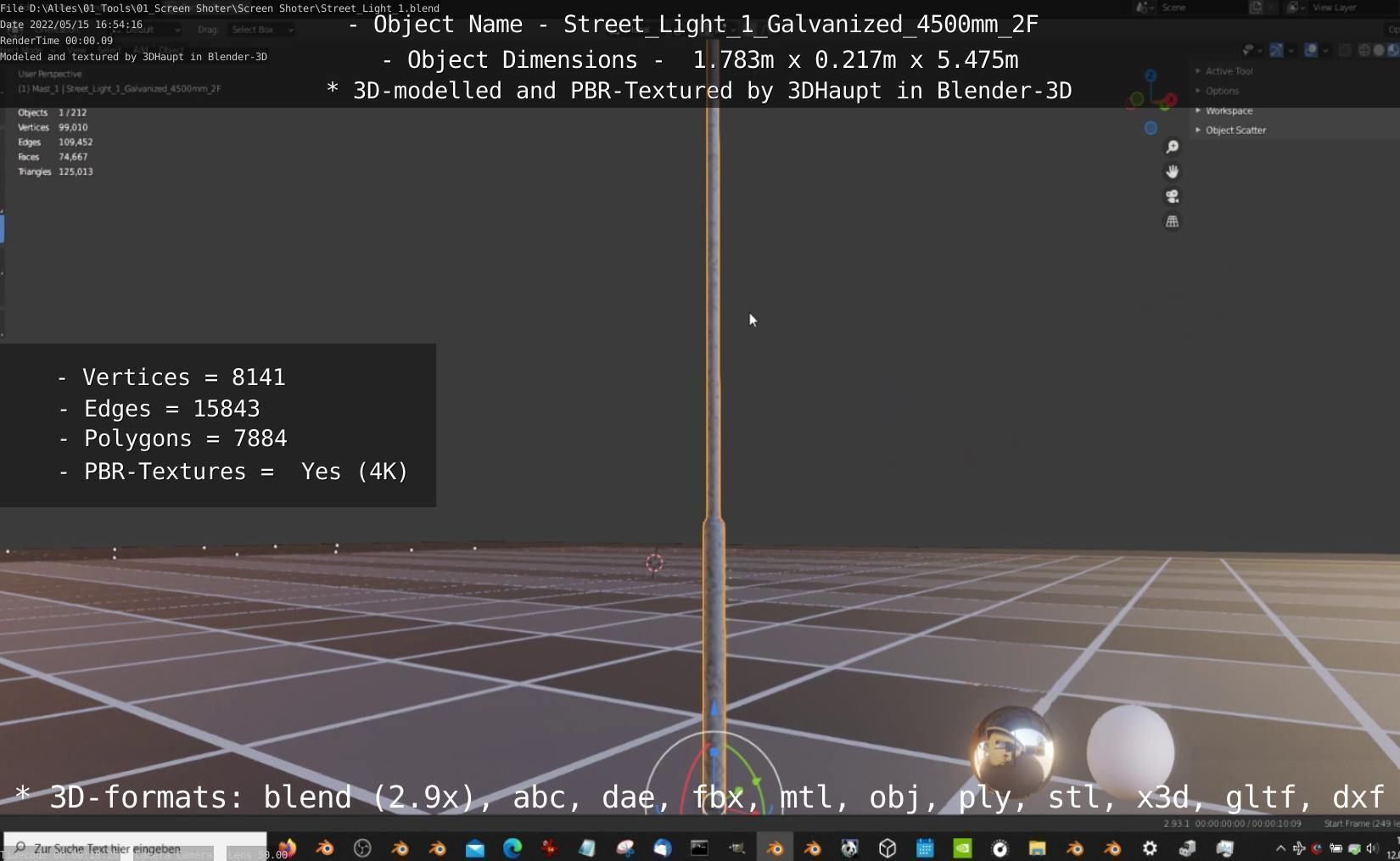Click the Objects 1/212 statistics text
Image resolution: width=1400 pixels, height=861 pixels.
53,113
